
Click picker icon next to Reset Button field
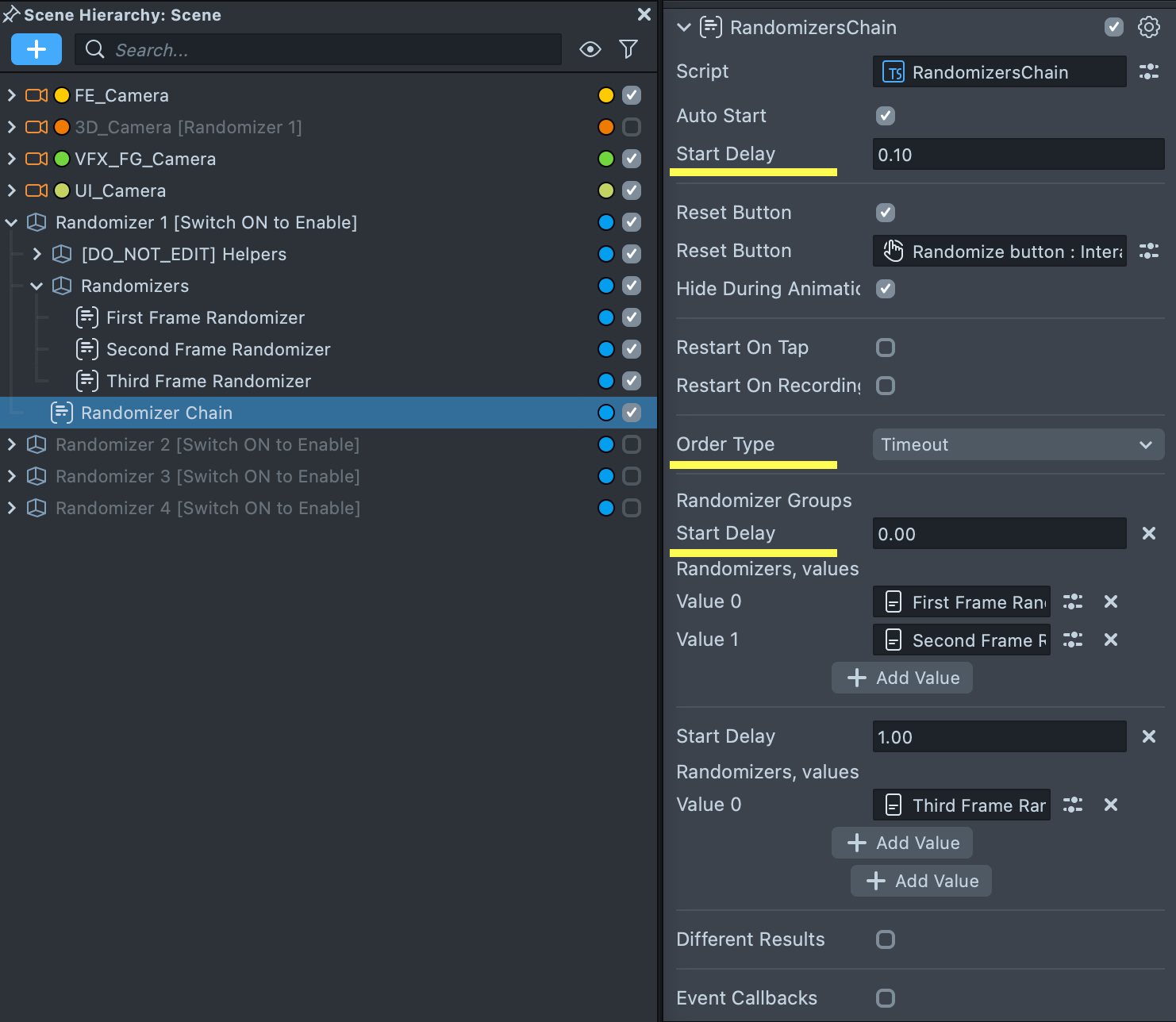point(1148,252)
